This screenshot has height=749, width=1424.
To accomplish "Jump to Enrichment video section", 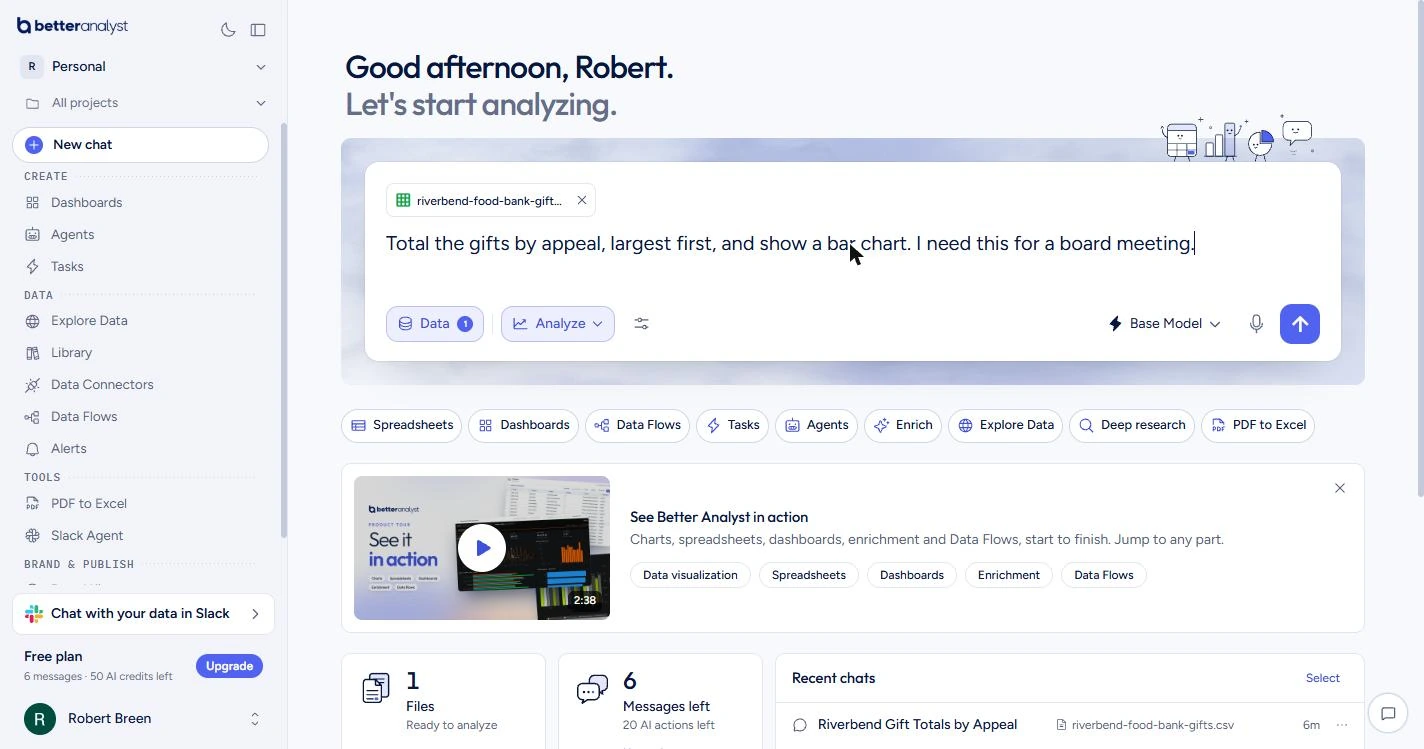I will click(x=1009, y=575).
